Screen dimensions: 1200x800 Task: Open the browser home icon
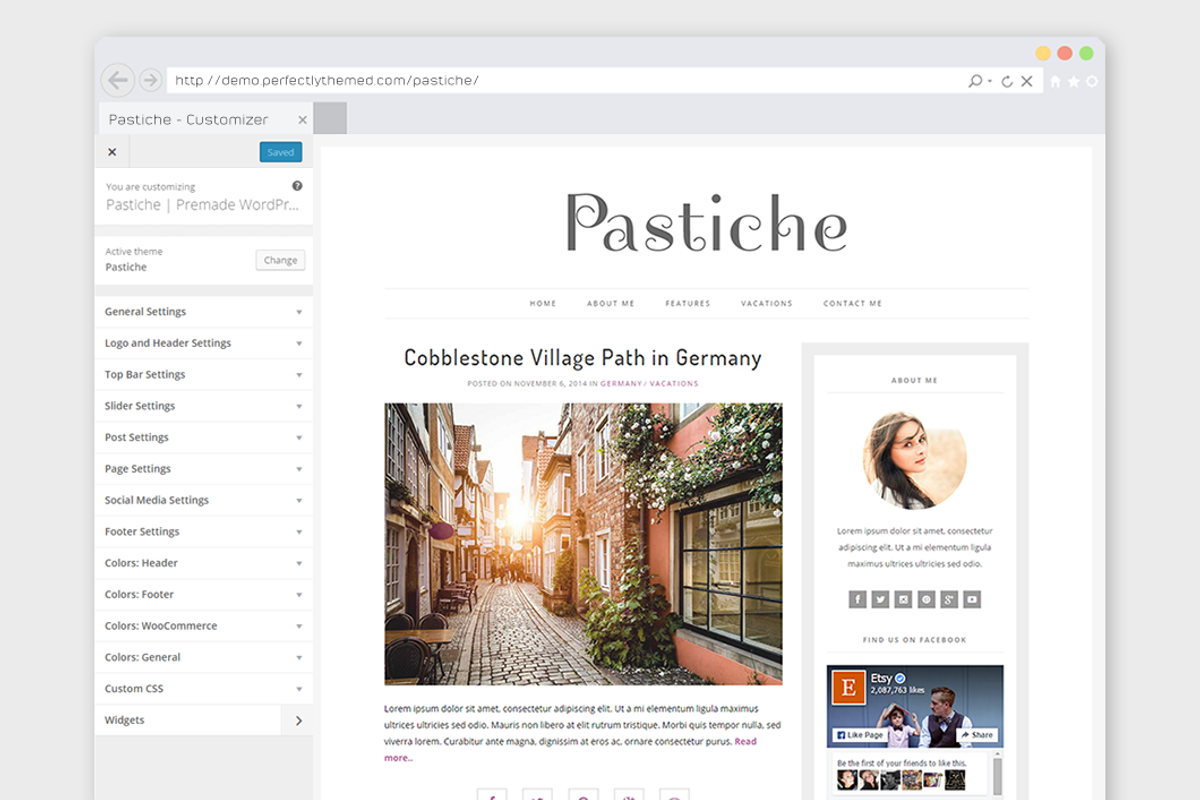1055,81
